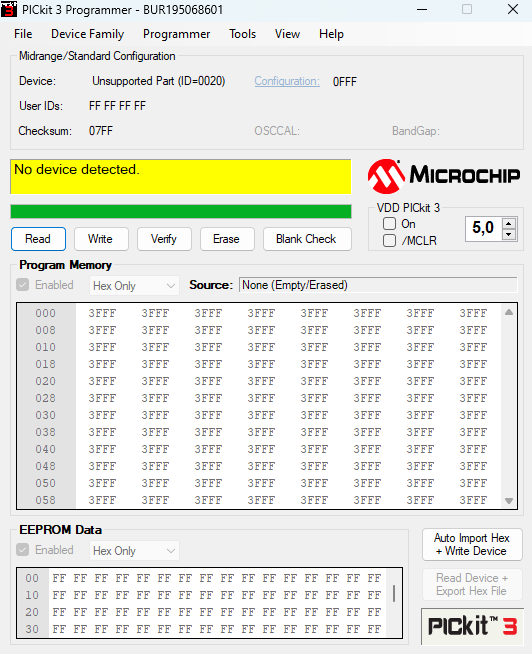Image resolution: width=532 pixels, height=654 pixels.
Task: Select first 3FFF cell in row 000
Action: click(x=102, y=313)
